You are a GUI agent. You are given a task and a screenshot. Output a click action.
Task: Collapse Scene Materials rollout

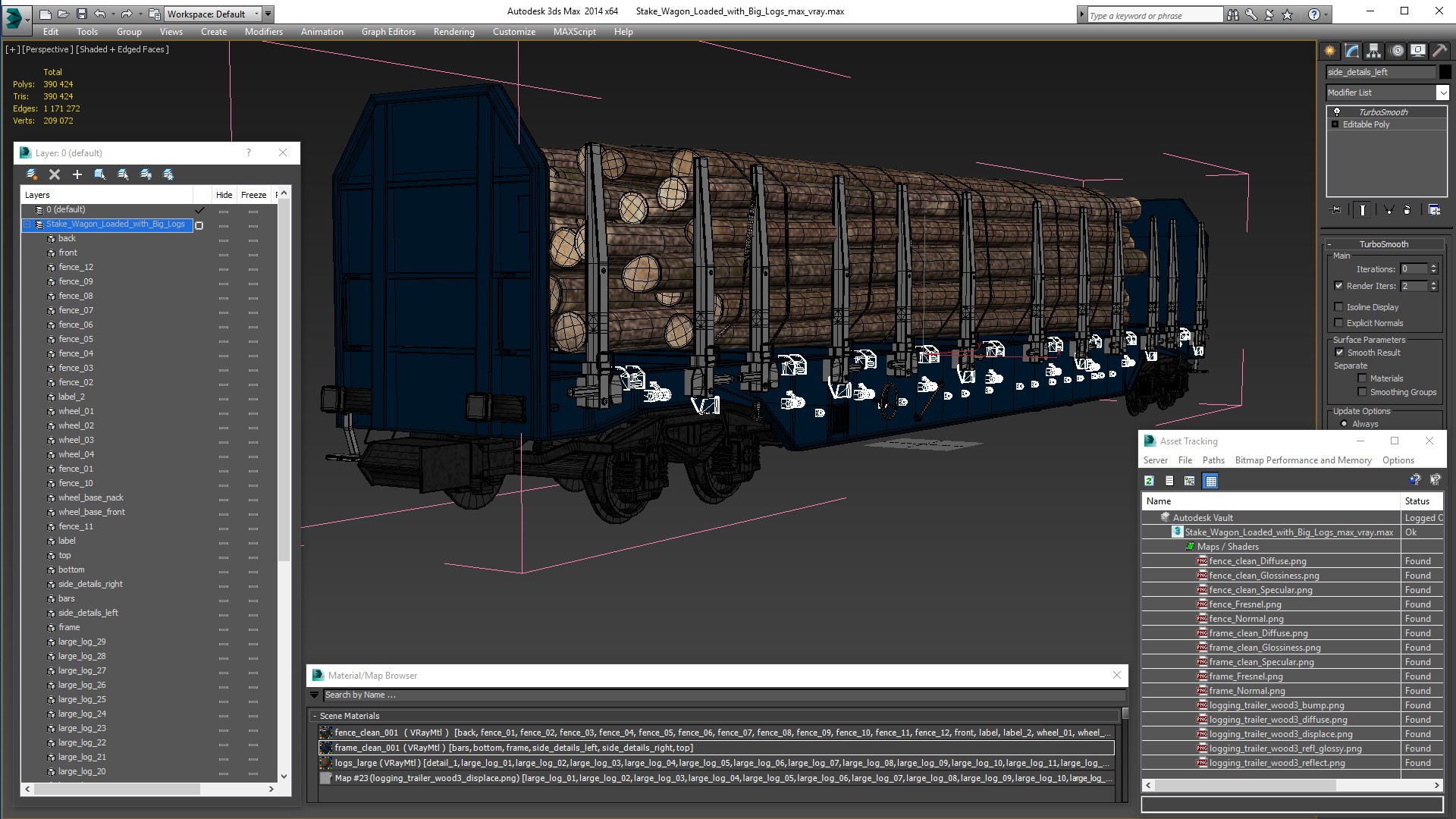[315, 716]
